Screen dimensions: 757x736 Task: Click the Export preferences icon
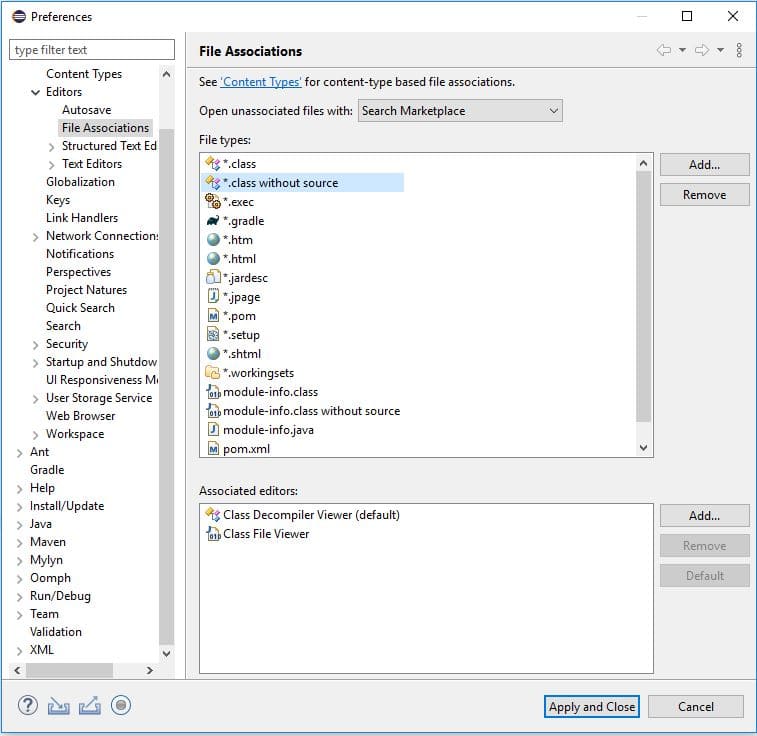[x=90, y=705]
